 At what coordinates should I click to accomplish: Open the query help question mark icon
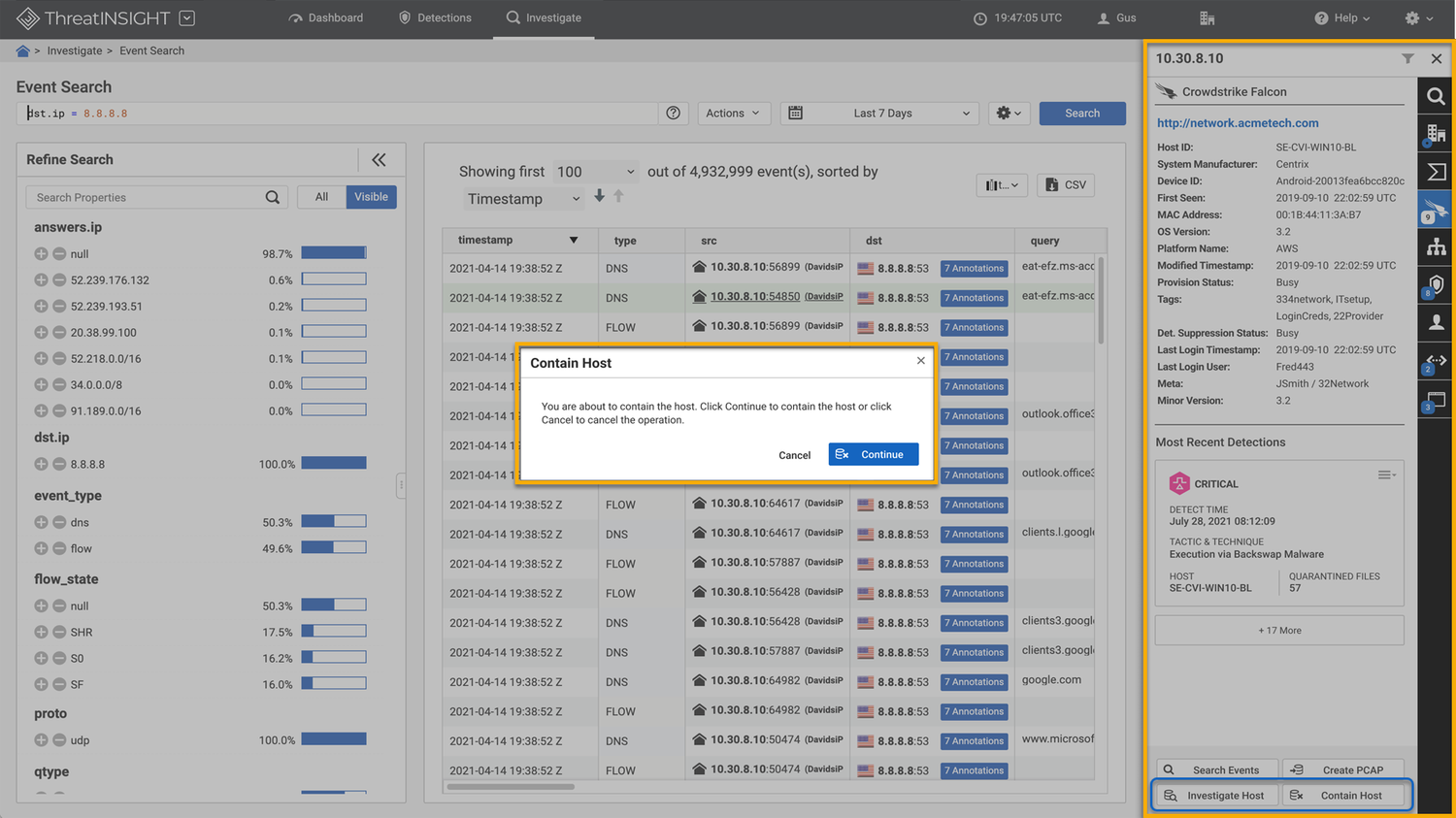point(673,114)
